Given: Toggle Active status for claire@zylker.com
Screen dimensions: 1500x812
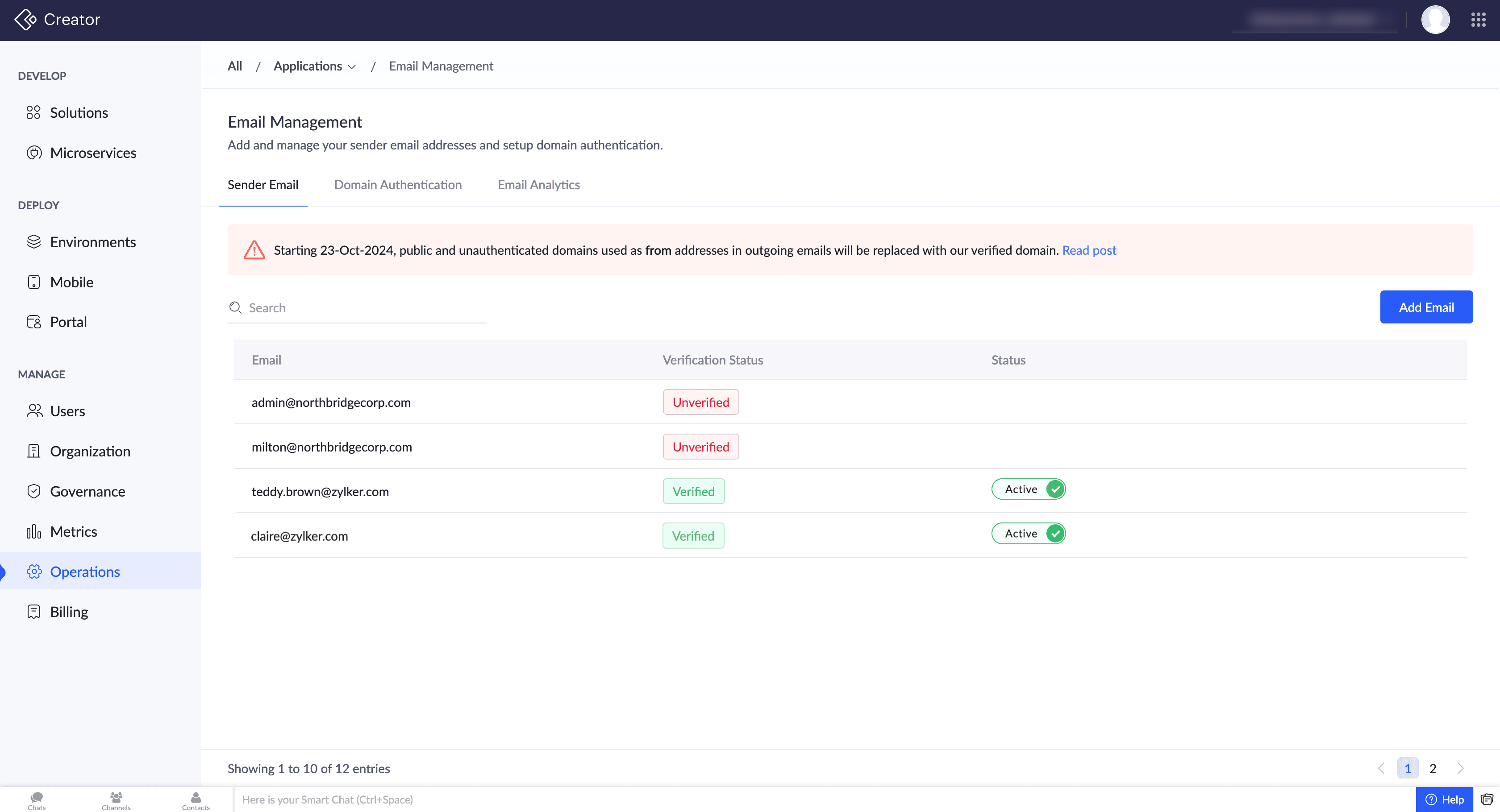Looking at the screenshot, I should click(1029, 533).
